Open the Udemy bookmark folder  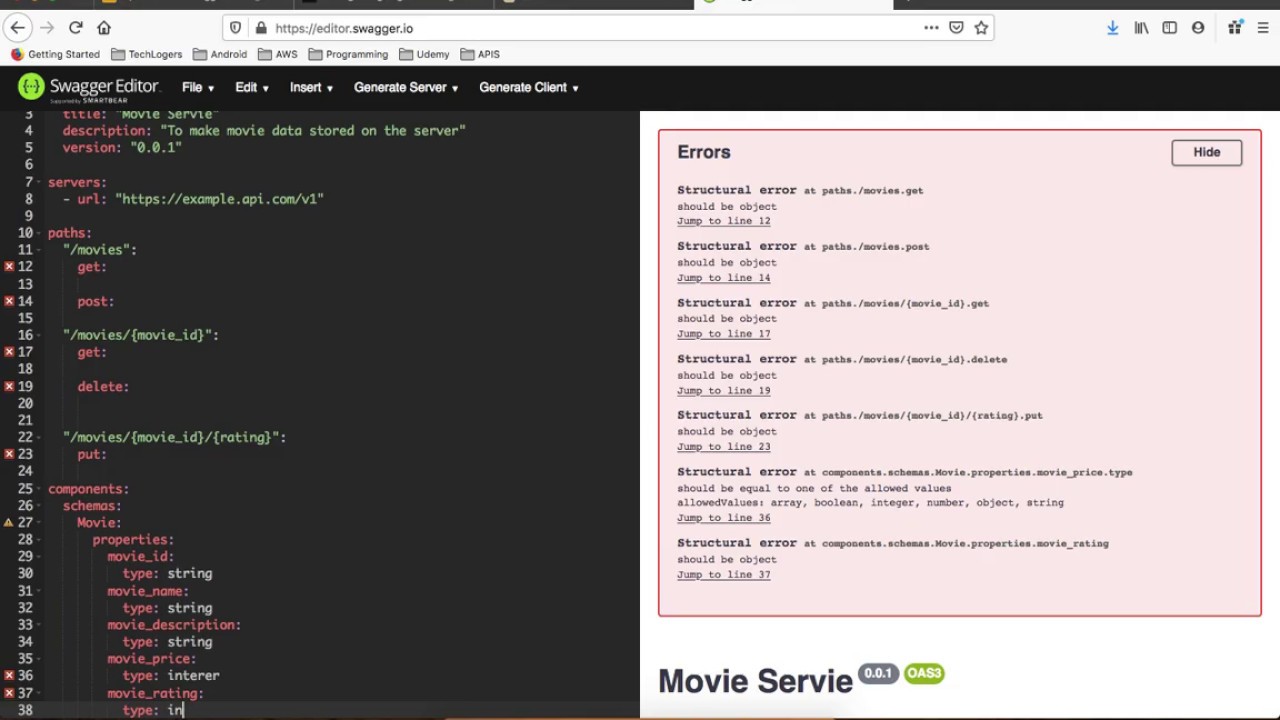pyautogui.click(x=424, y=54)
